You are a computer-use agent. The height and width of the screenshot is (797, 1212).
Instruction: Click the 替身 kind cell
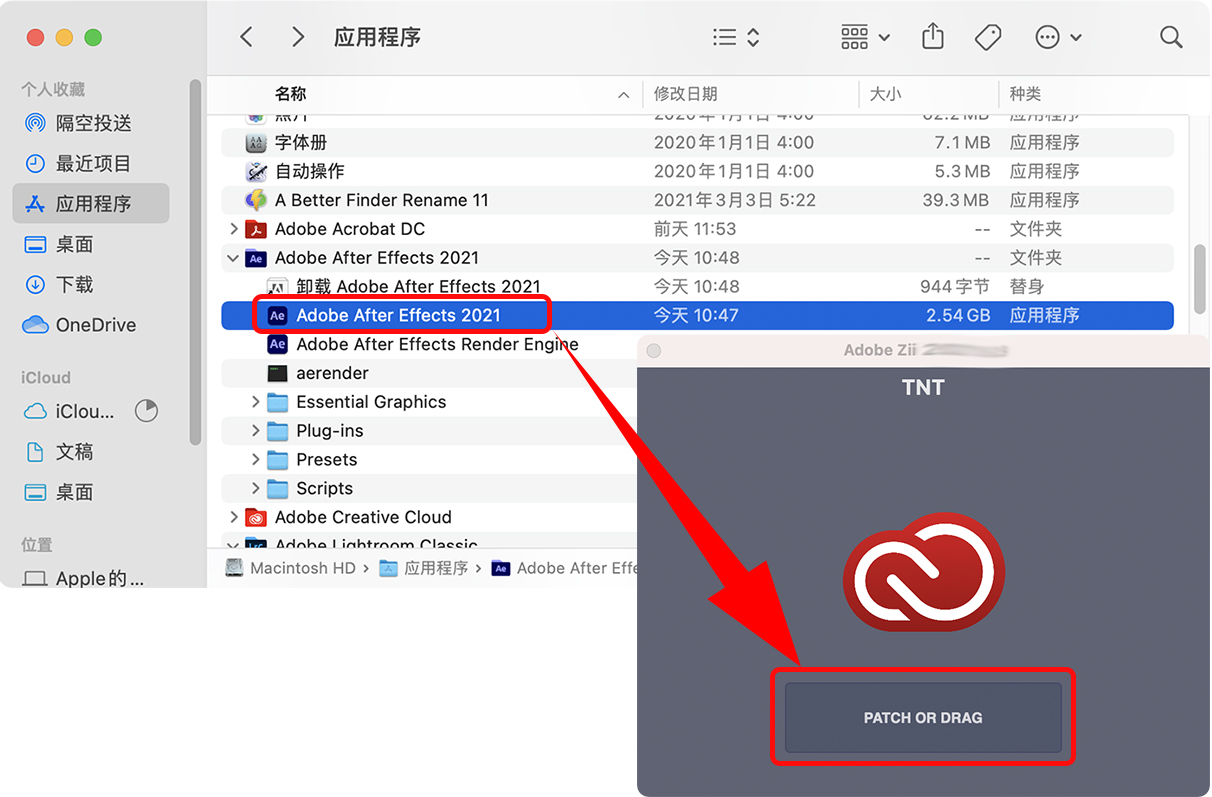point(1027,287)
